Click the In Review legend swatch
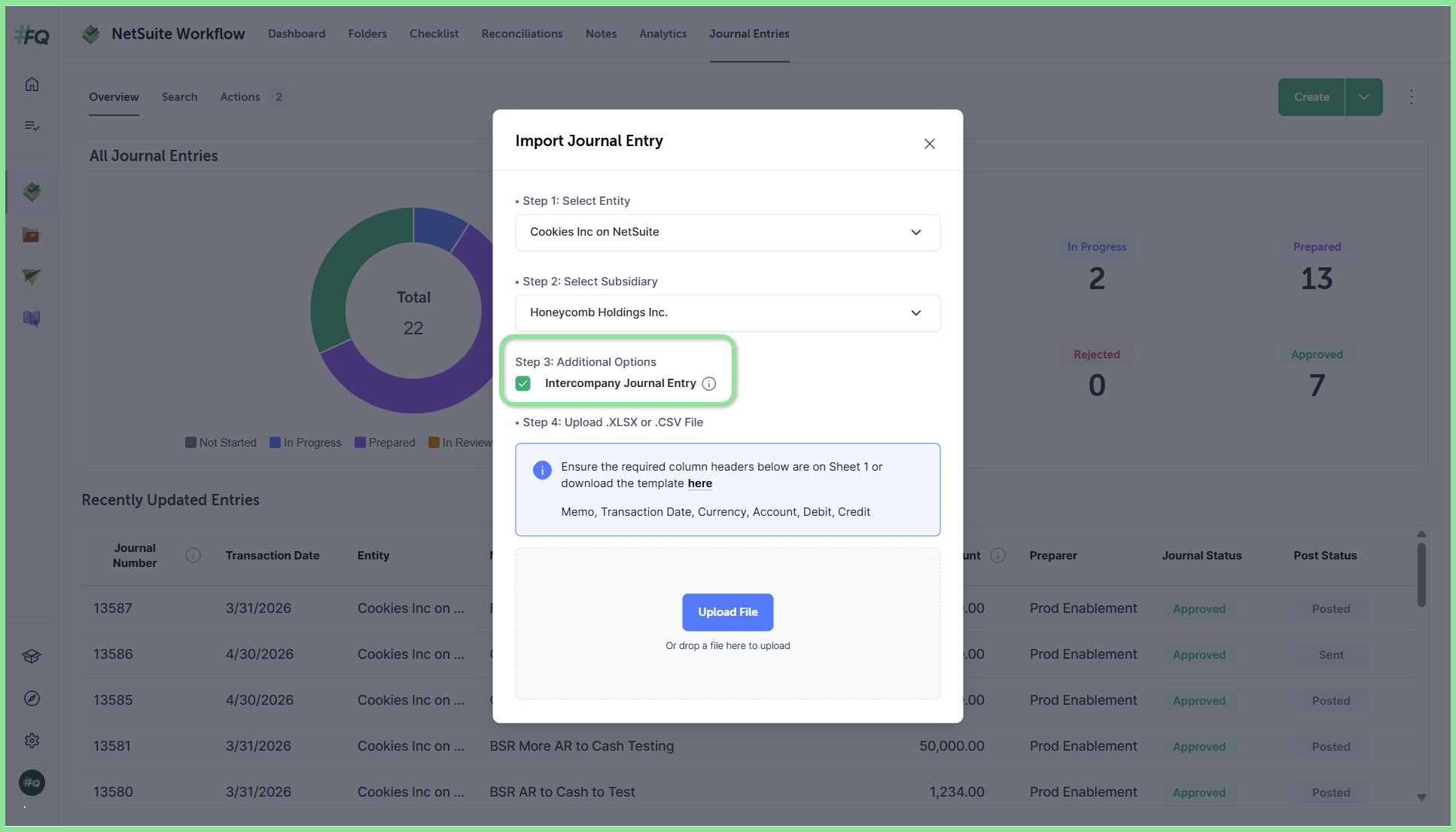 434,443
